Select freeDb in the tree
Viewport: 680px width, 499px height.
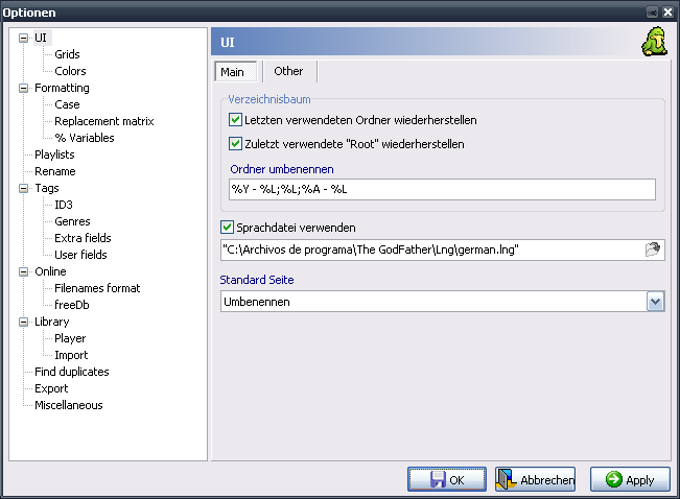[72, 305]
